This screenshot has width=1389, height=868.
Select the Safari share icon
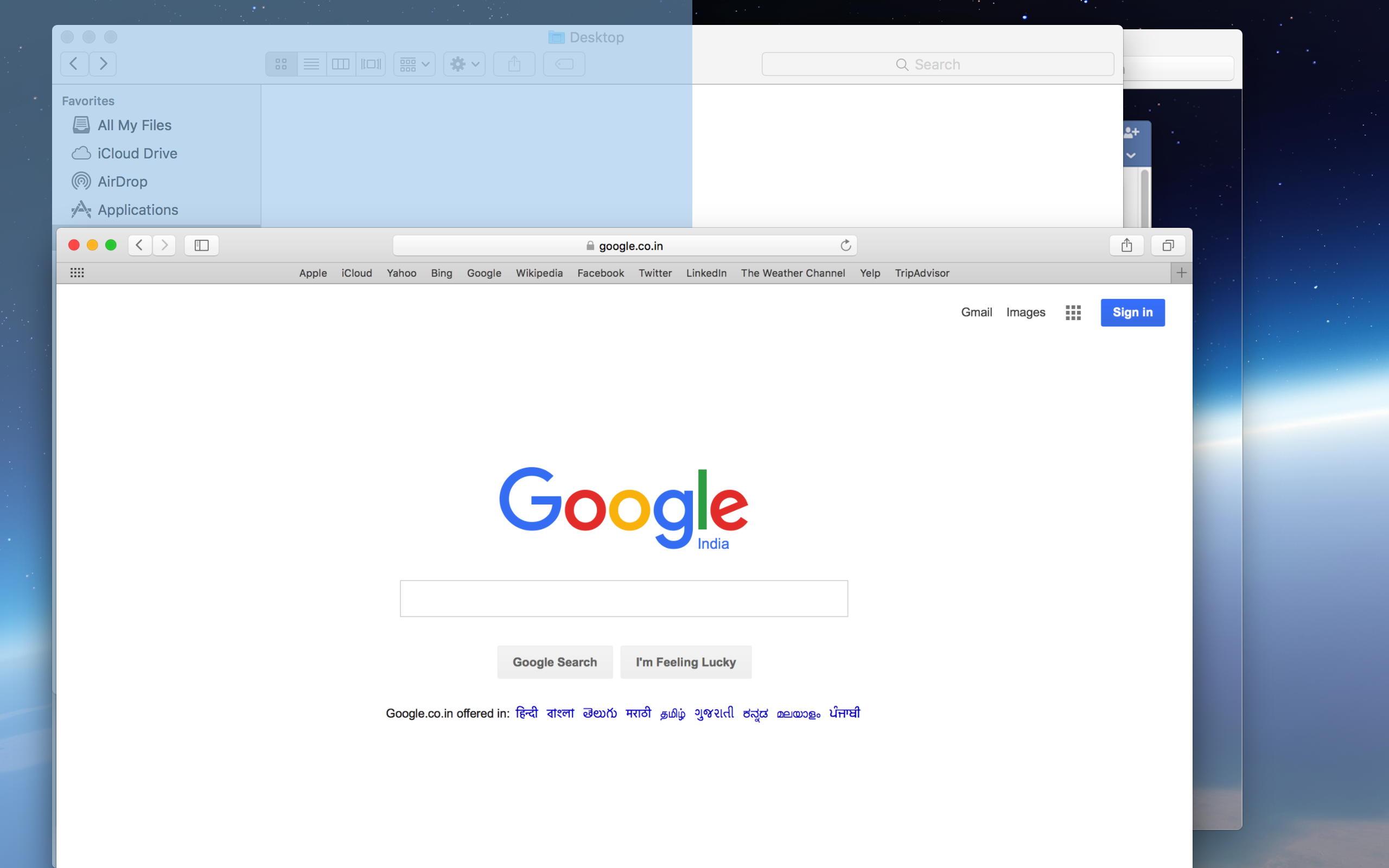[x=1127, y=245]
